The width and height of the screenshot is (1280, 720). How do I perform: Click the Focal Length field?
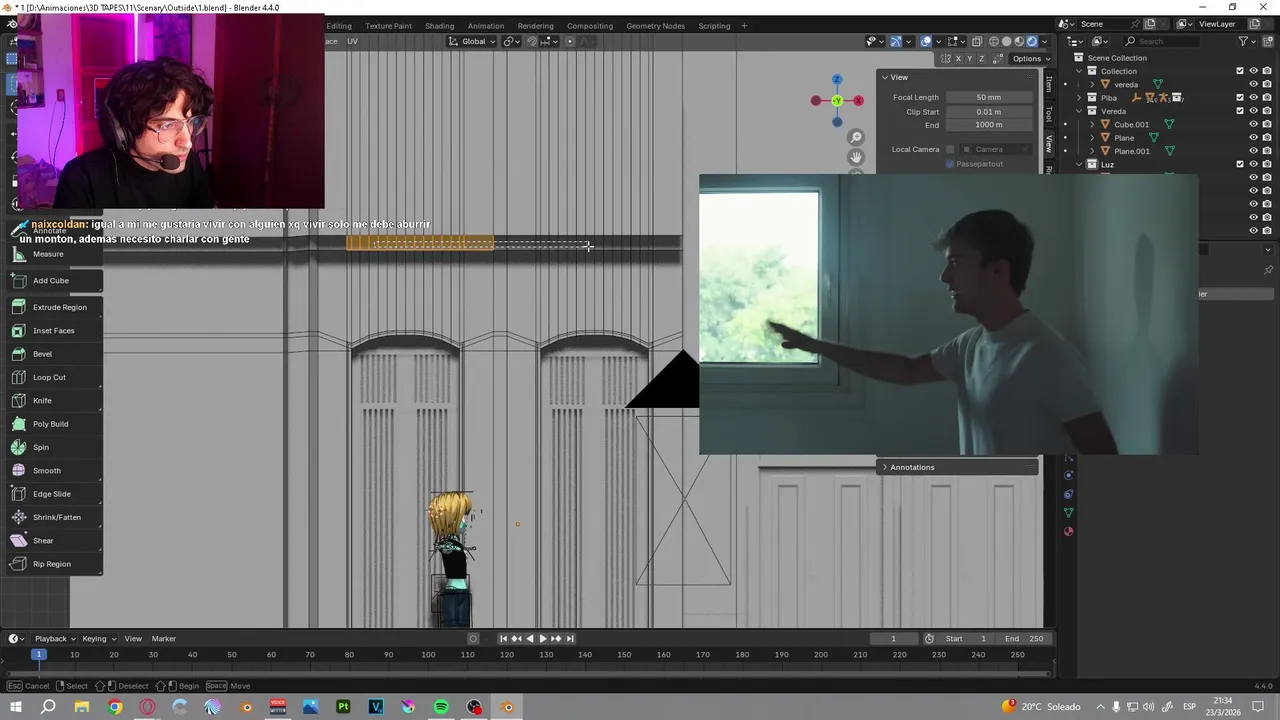pos(988,97)
